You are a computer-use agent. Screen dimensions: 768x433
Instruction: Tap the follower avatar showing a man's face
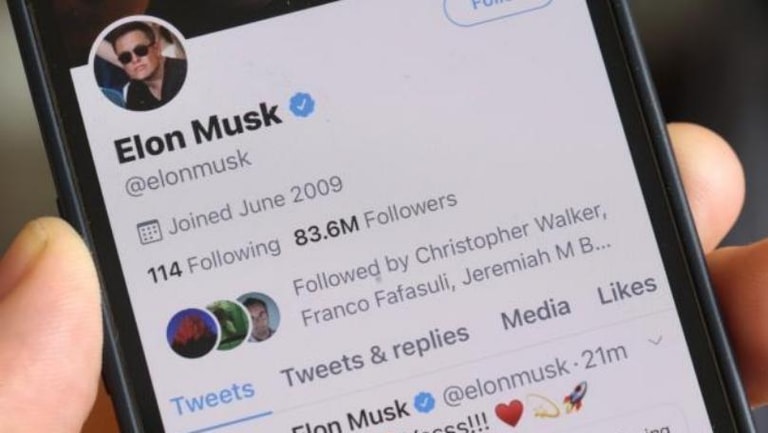coord(259,317)
